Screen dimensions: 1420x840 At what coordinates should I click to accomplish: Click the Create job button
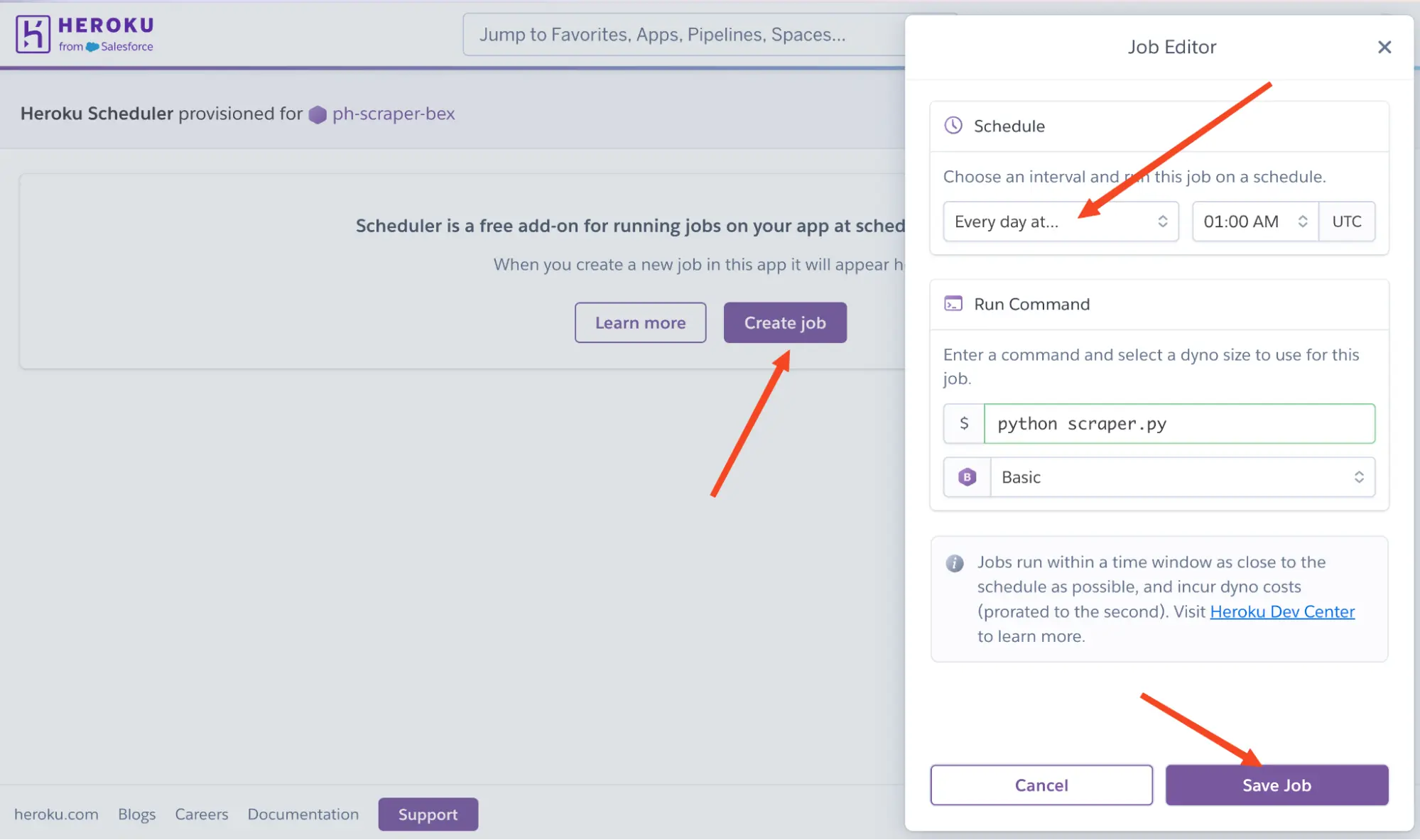[x=784, y=322]
